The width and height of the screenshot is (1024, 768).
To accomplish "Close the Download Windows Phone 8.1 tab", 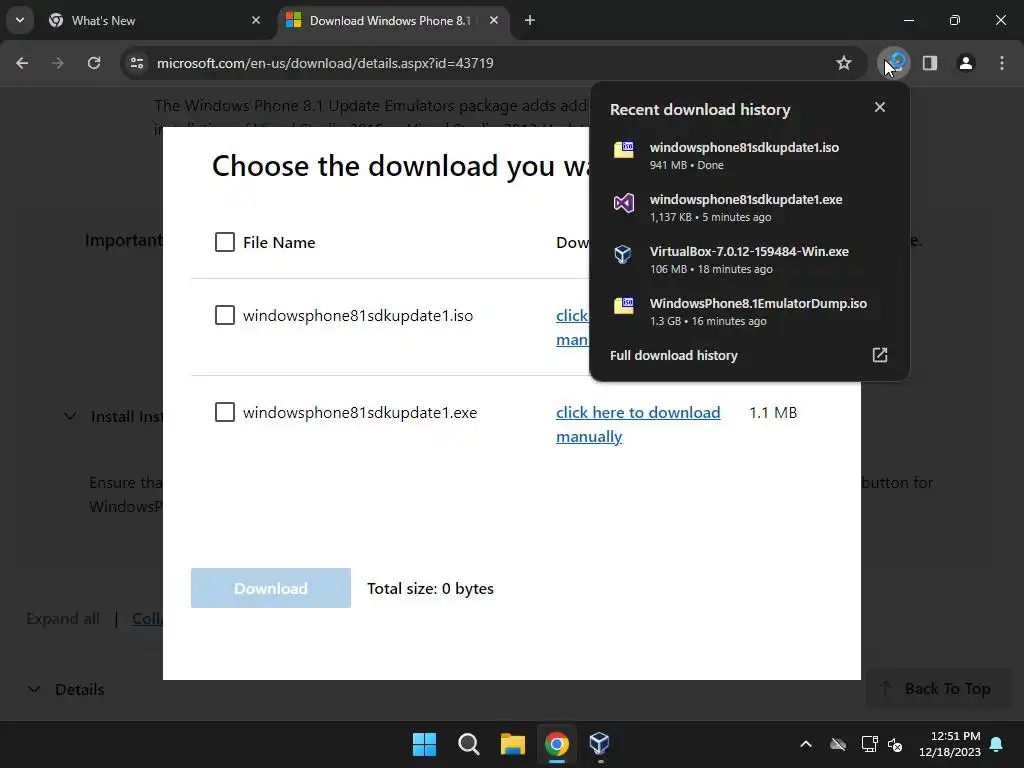I will click(494, 20).
